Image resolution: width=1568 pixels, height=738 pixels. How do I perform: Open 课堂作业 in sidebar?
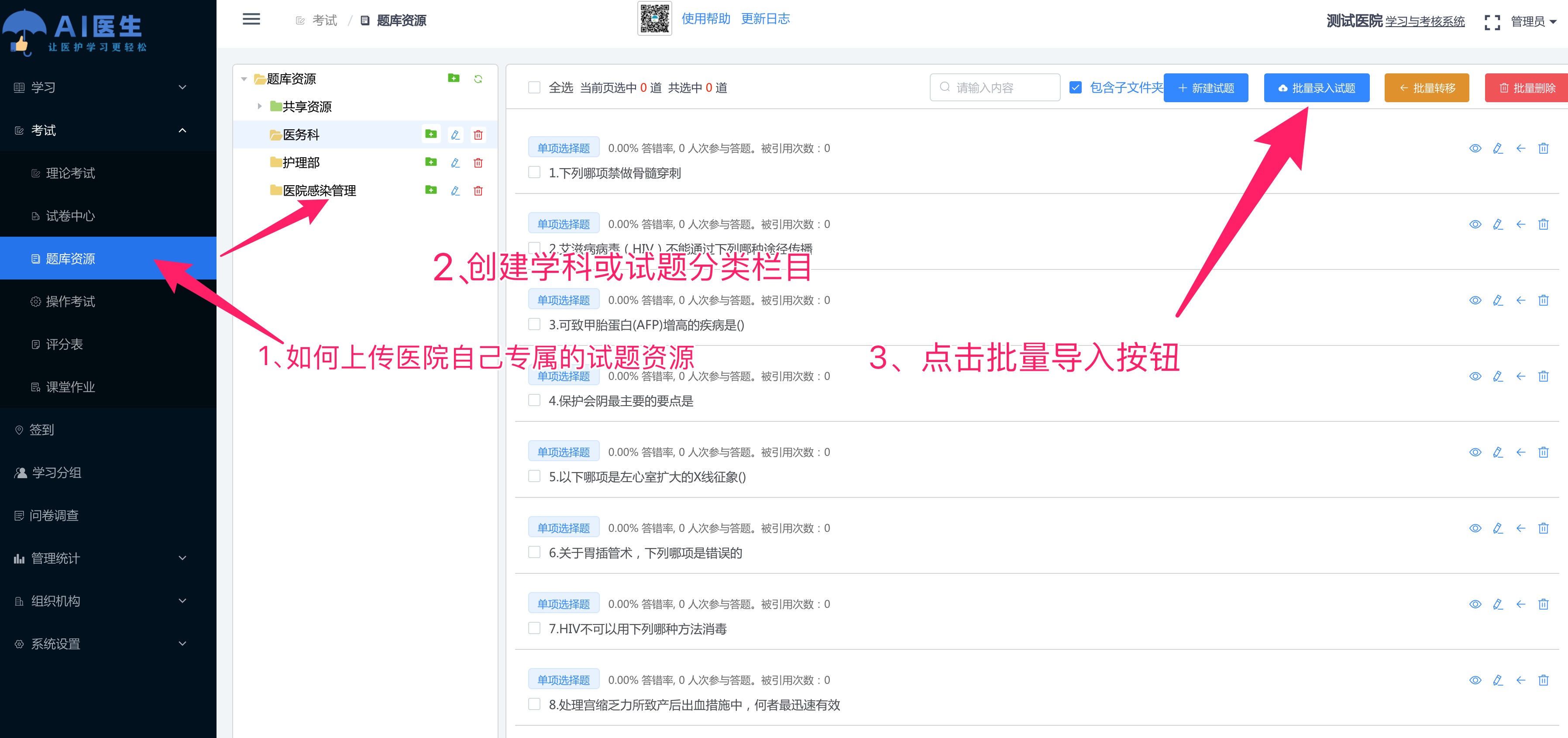pos(108,386)
